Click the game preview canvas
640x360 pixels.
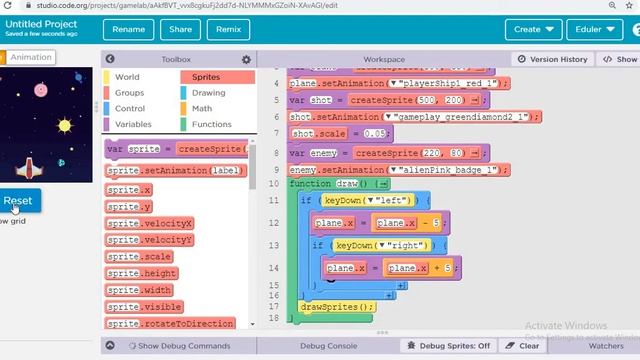coord(46,125)
